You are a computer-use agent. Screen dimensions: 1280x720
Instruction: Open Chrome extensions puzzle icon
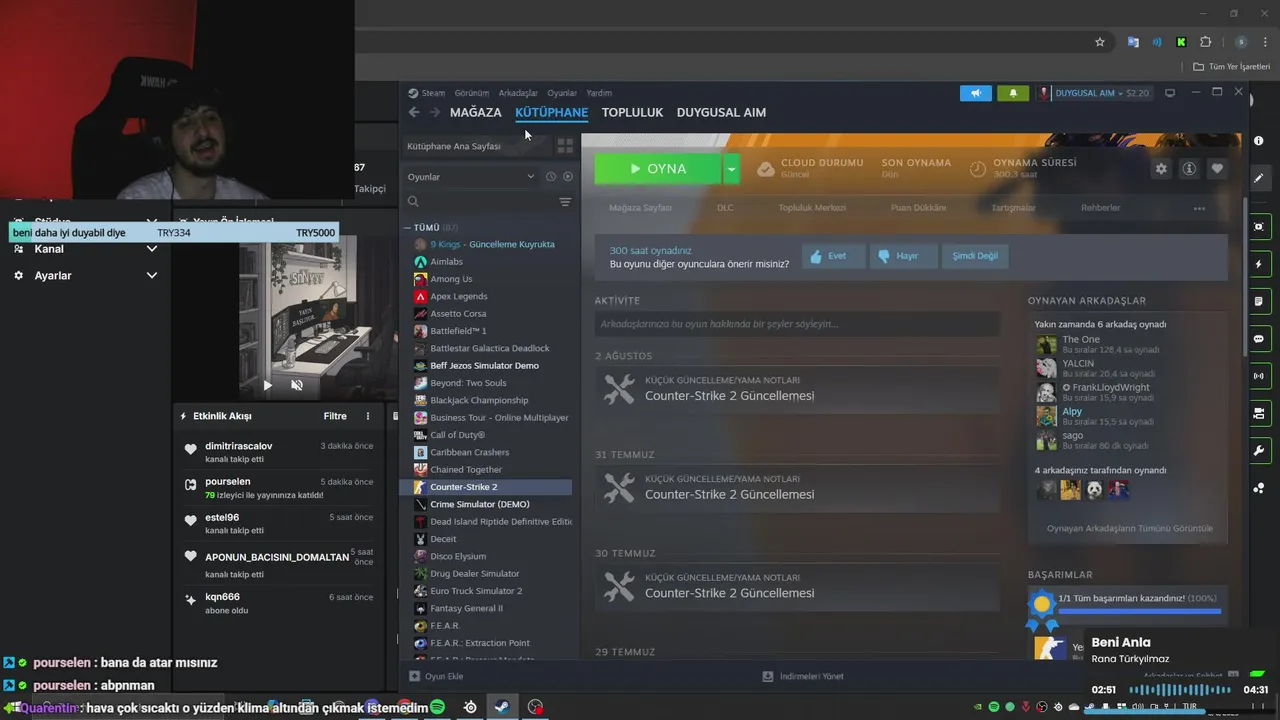[1205, 42]
